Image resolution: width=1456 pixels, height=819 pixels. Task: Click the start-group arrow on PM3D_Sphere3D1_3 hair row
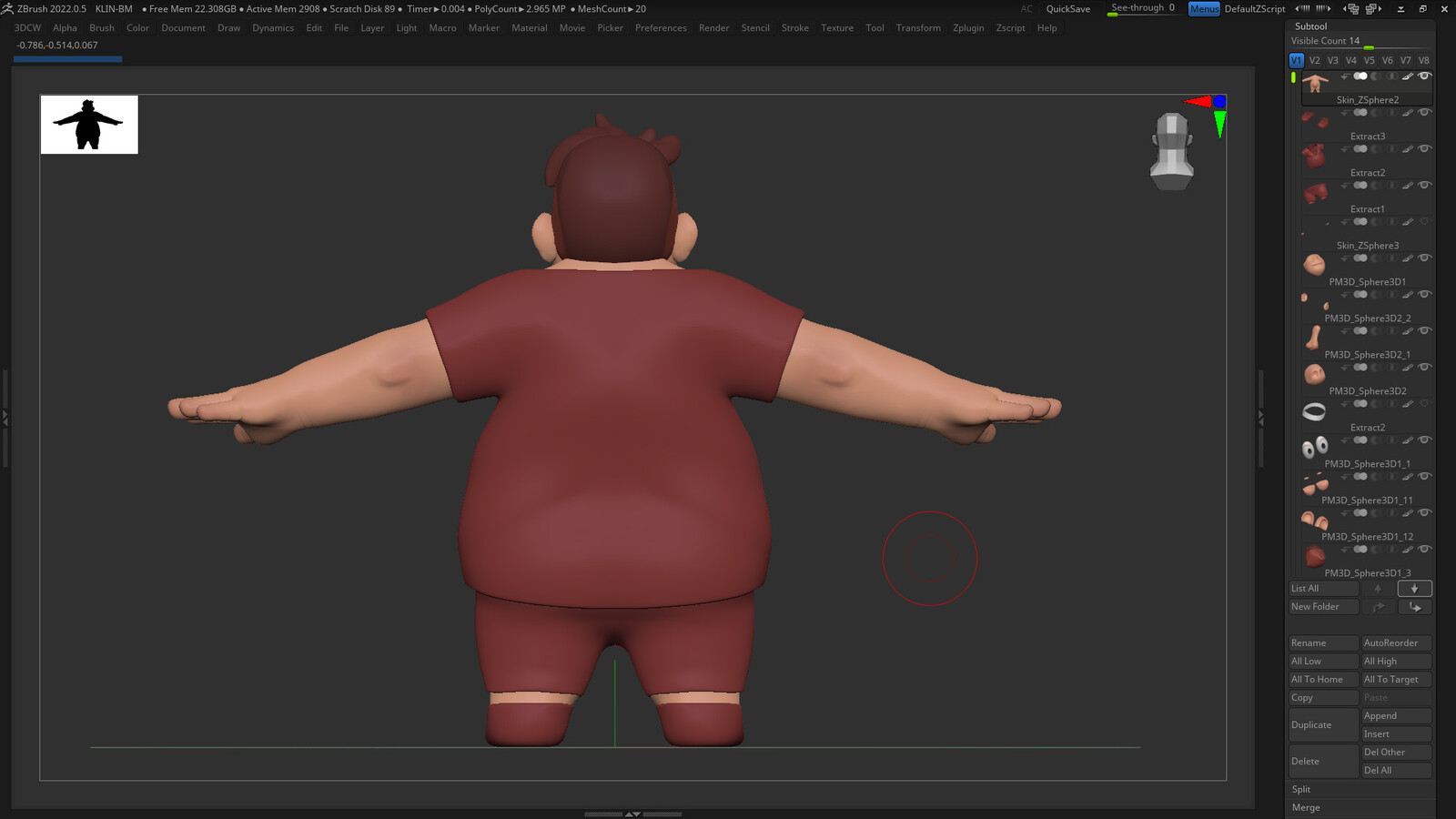(1345, 550)
